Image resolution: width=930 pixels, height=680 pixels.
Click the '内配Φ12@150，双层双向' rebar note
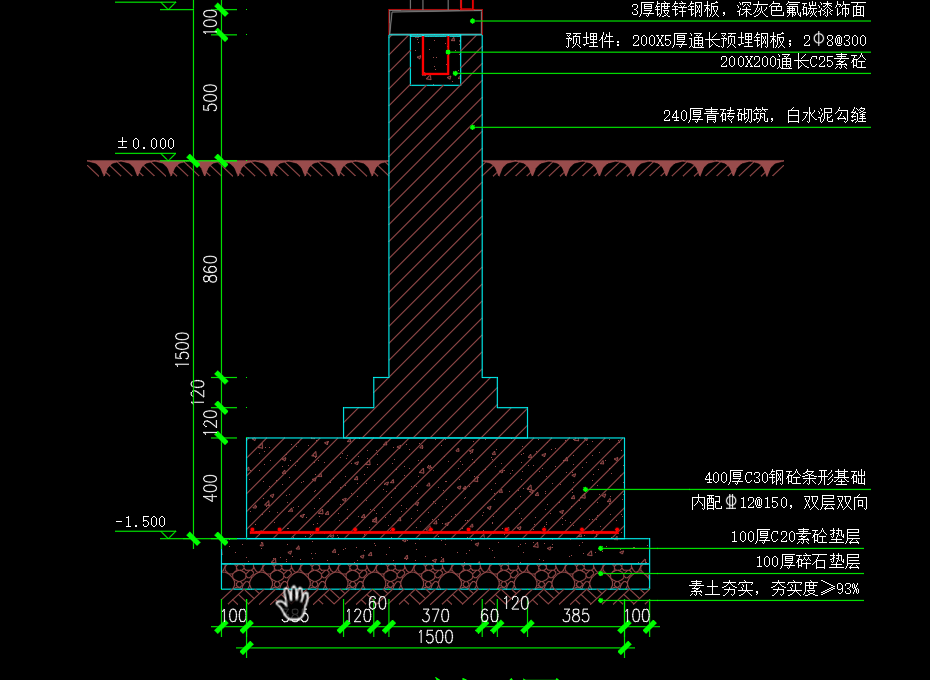[x=779, y=503]
